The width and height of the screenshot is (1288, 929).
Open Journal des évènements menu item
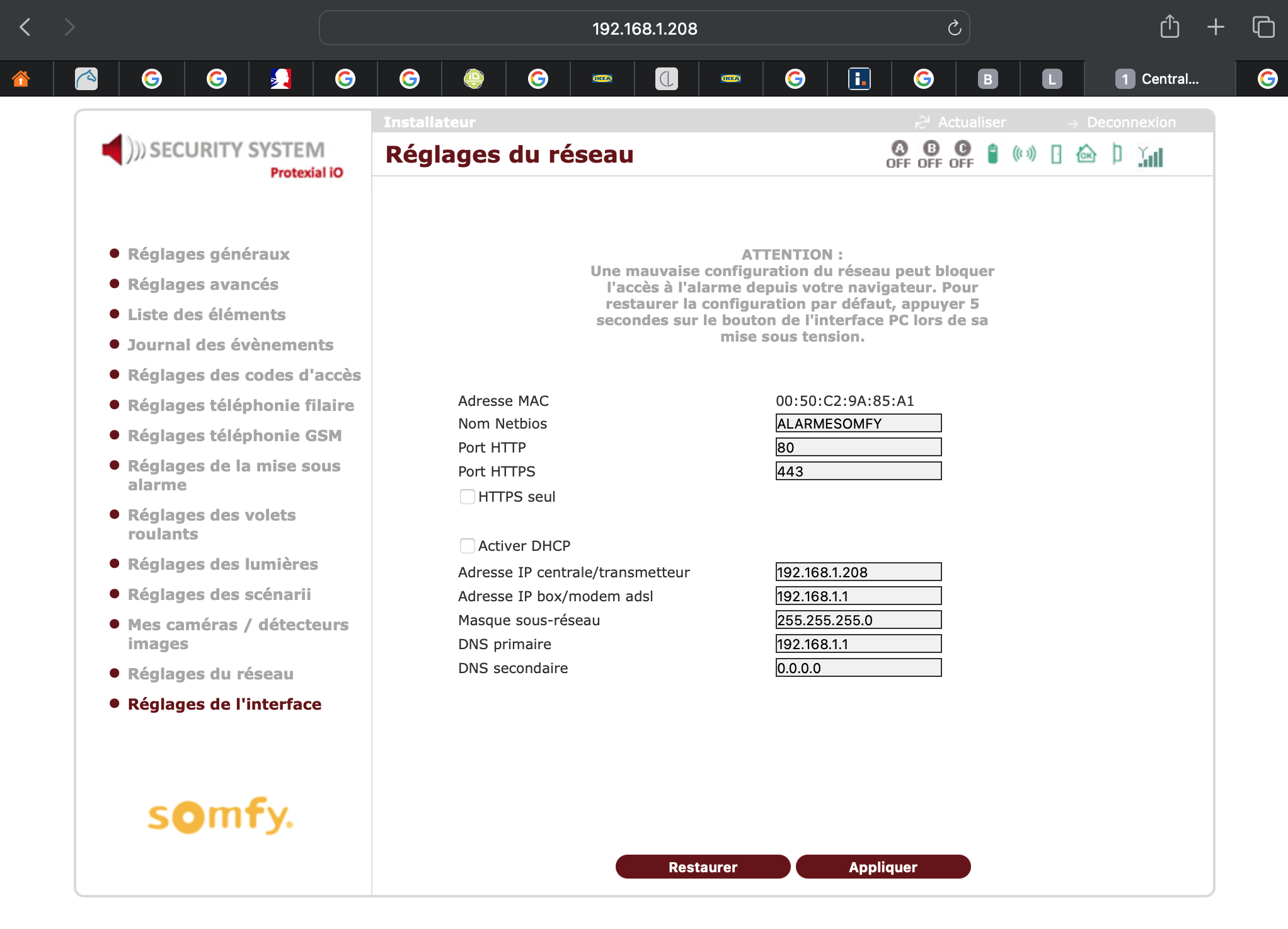[230, 345]
